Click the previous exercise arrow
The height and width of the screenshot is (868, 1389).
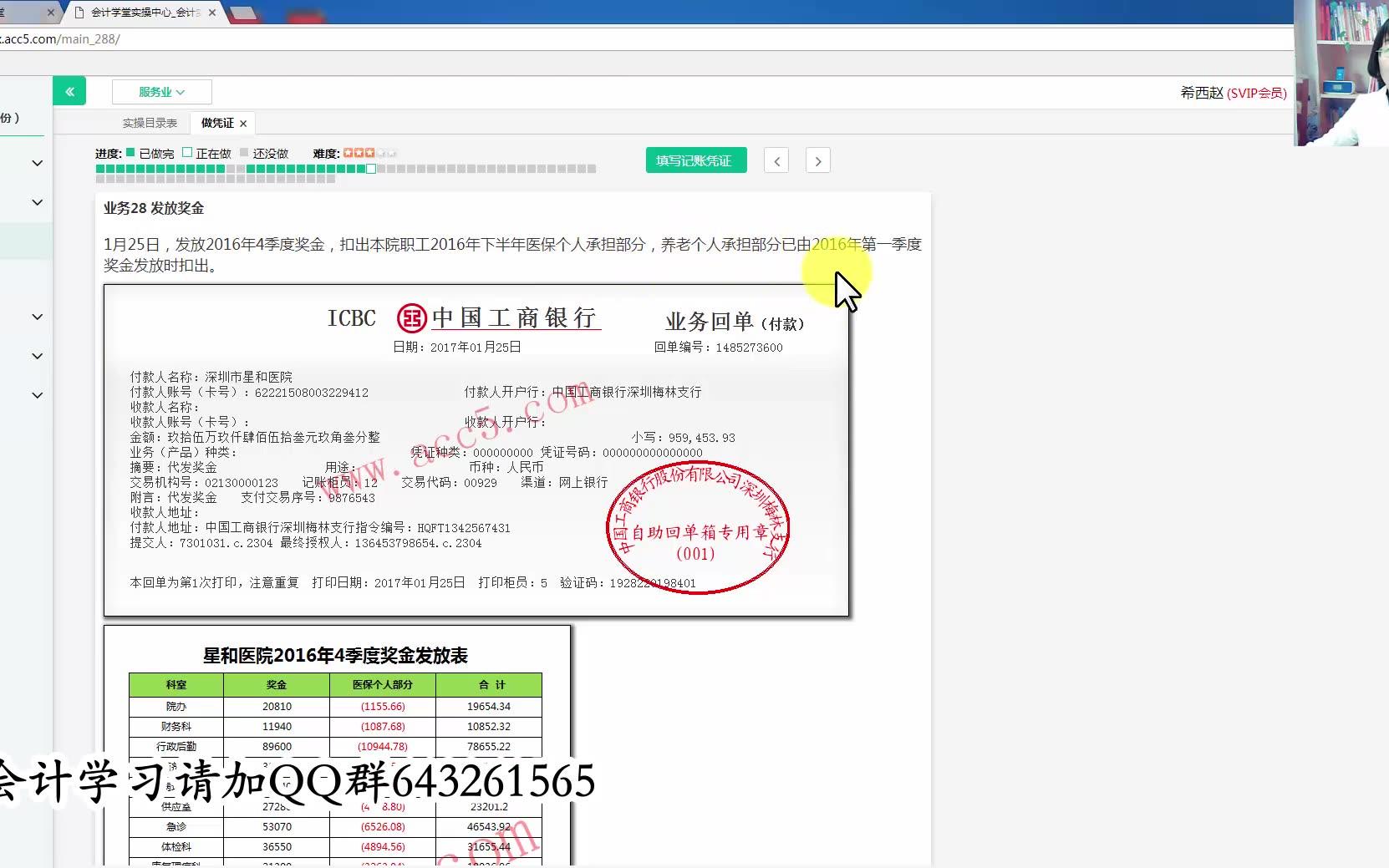click(x=776, y=160)
